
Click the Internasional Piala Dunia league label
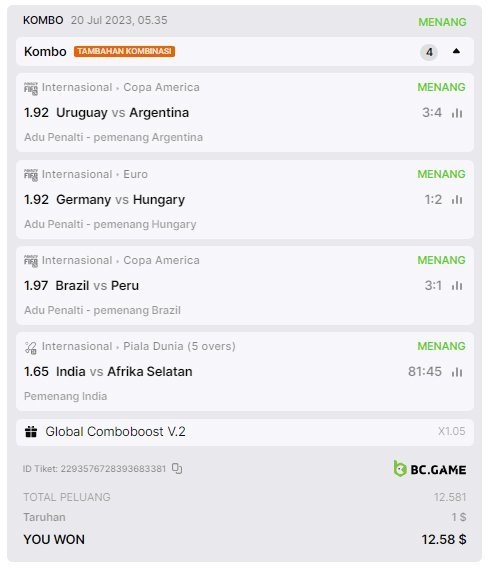[138, 346]
